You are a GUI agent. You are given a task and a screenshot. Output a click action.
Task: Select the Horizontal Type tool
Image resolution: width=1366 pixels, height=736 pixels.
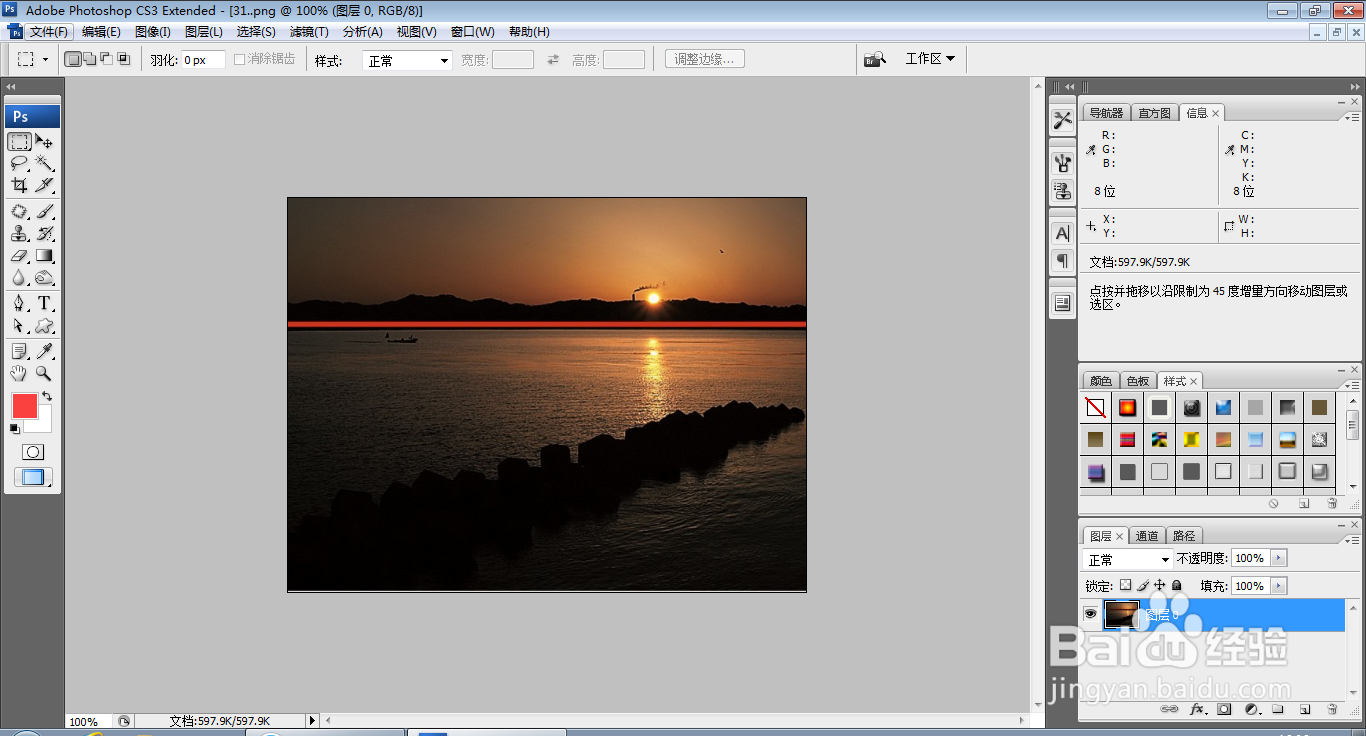click(45, 303)
